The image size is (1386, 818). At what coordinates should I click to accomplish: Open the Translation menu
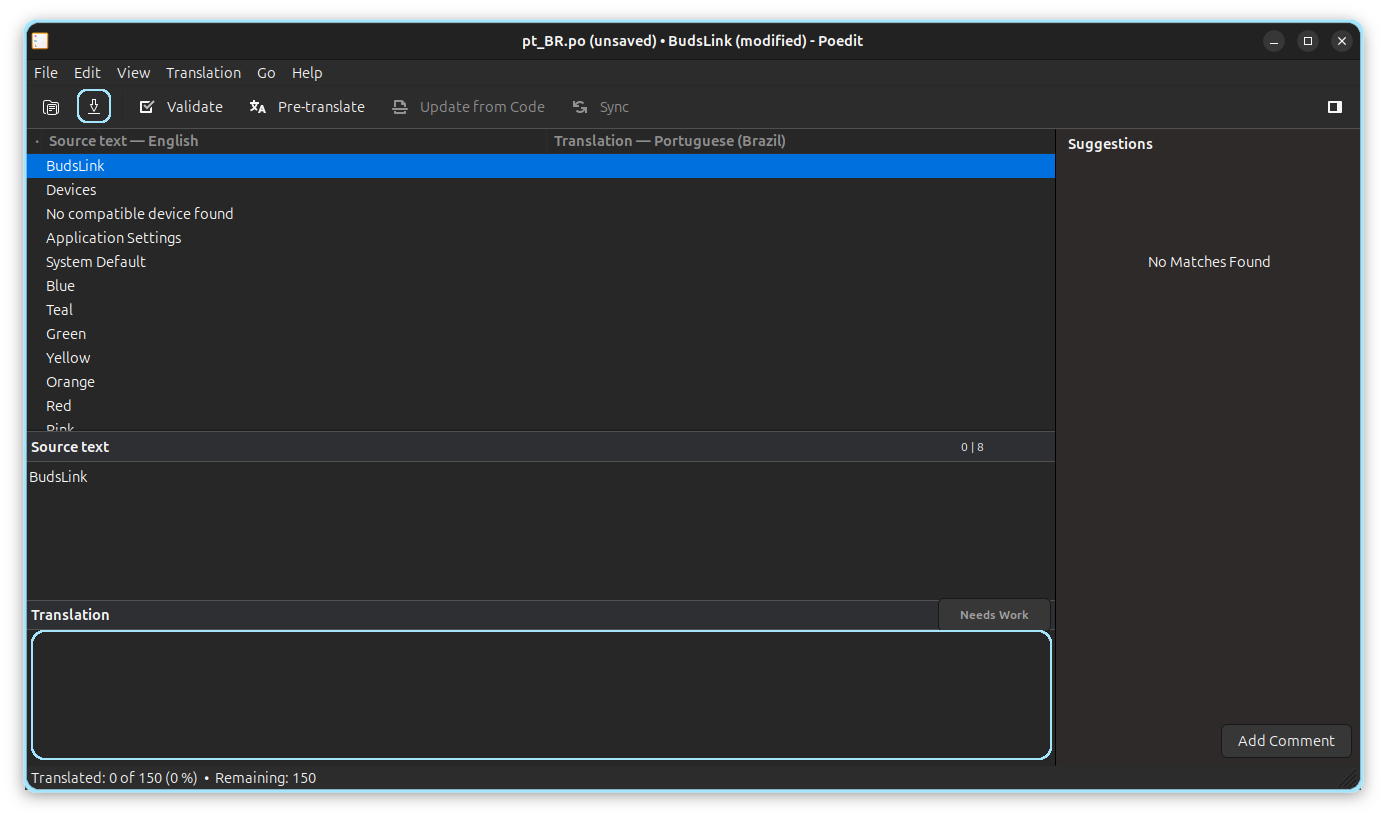coord(203,73)
